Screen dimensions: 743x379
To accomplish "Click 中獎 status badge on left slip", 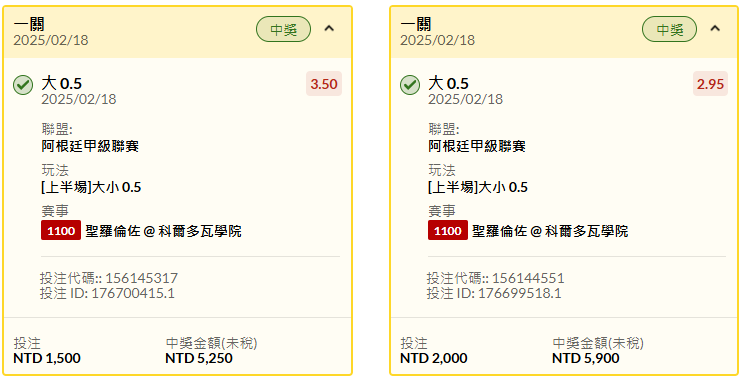I will coord(283,29).
